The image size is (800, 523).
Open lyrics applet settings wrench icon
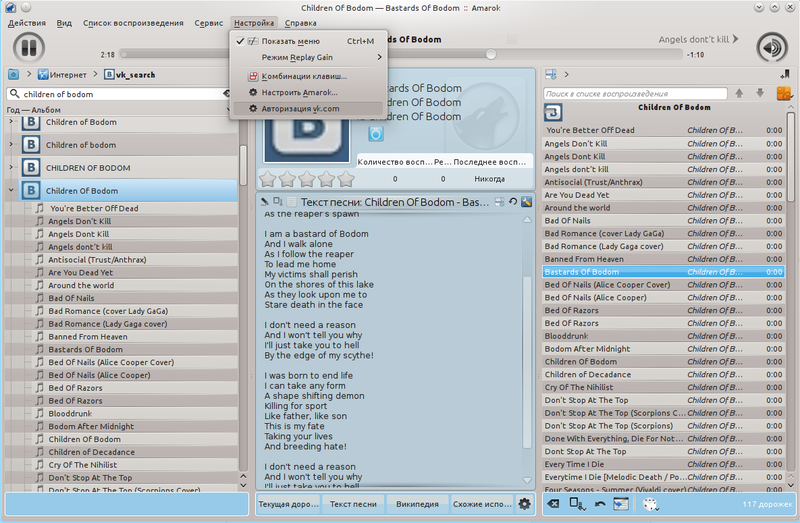coord(527,202)
